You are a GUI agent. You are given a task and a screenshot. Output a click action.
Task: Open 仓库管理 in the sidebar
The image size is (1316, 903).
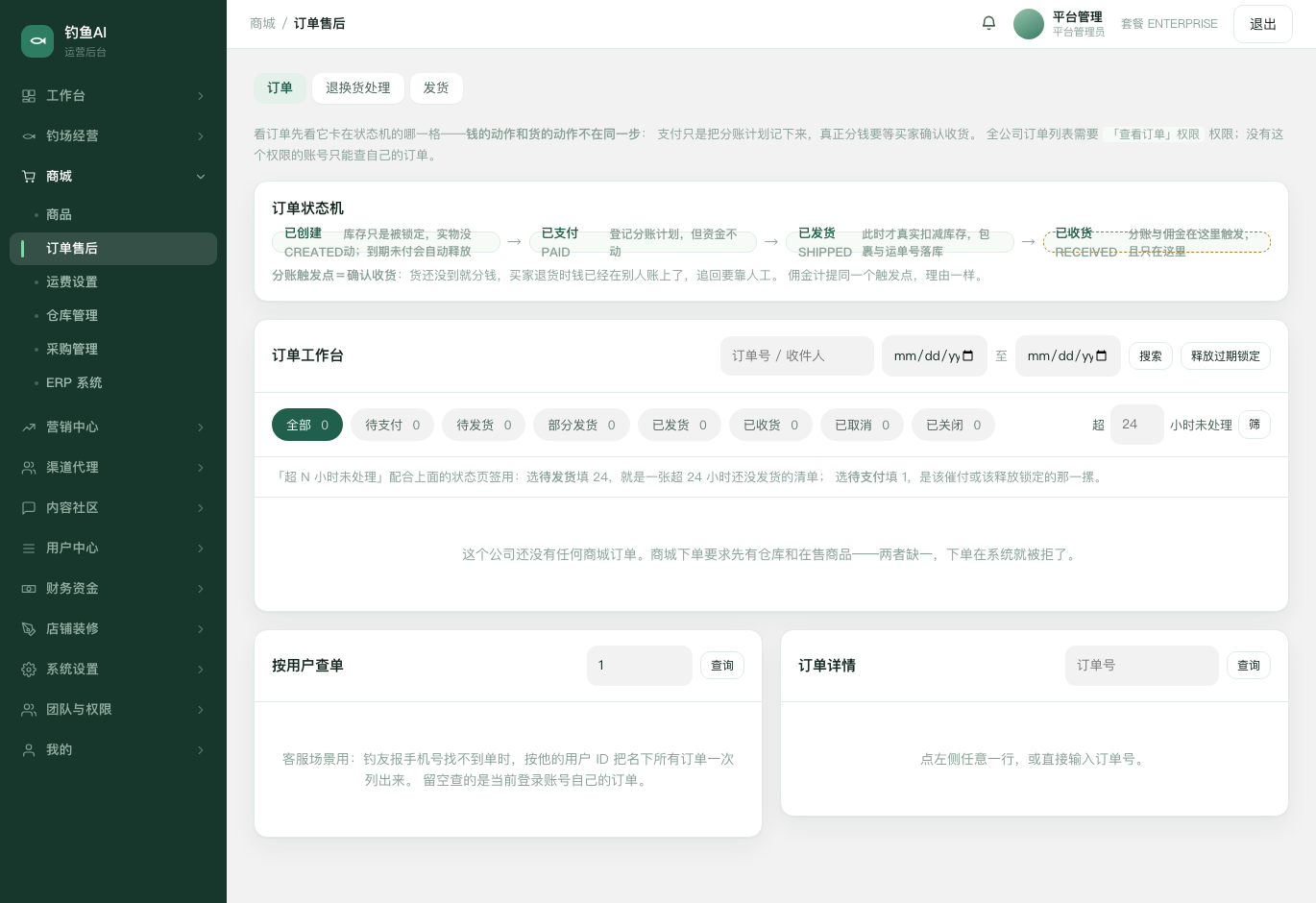[x=113, y=316]
